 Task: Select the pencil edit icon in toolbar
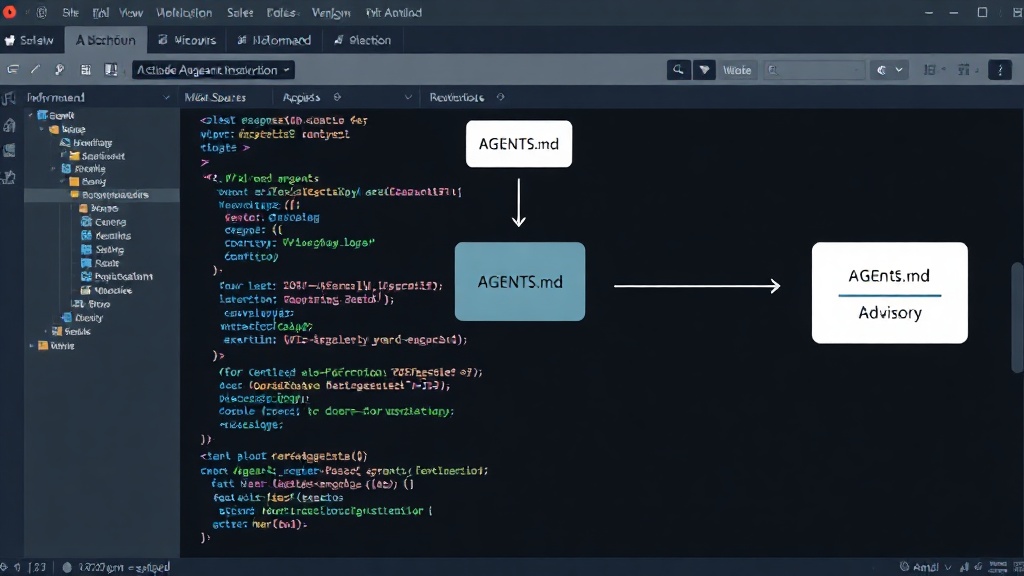(x=35, y=70)
